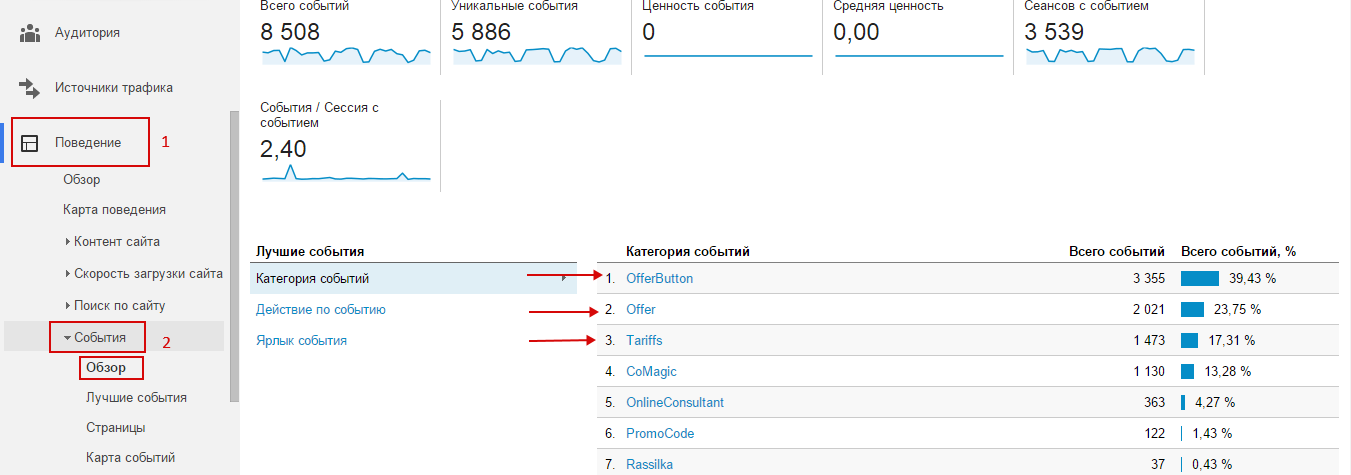The width and height of the screenshot is (1351, 475).
Task: Select Категория событий dimension row
Action: [x=413, y=278]
